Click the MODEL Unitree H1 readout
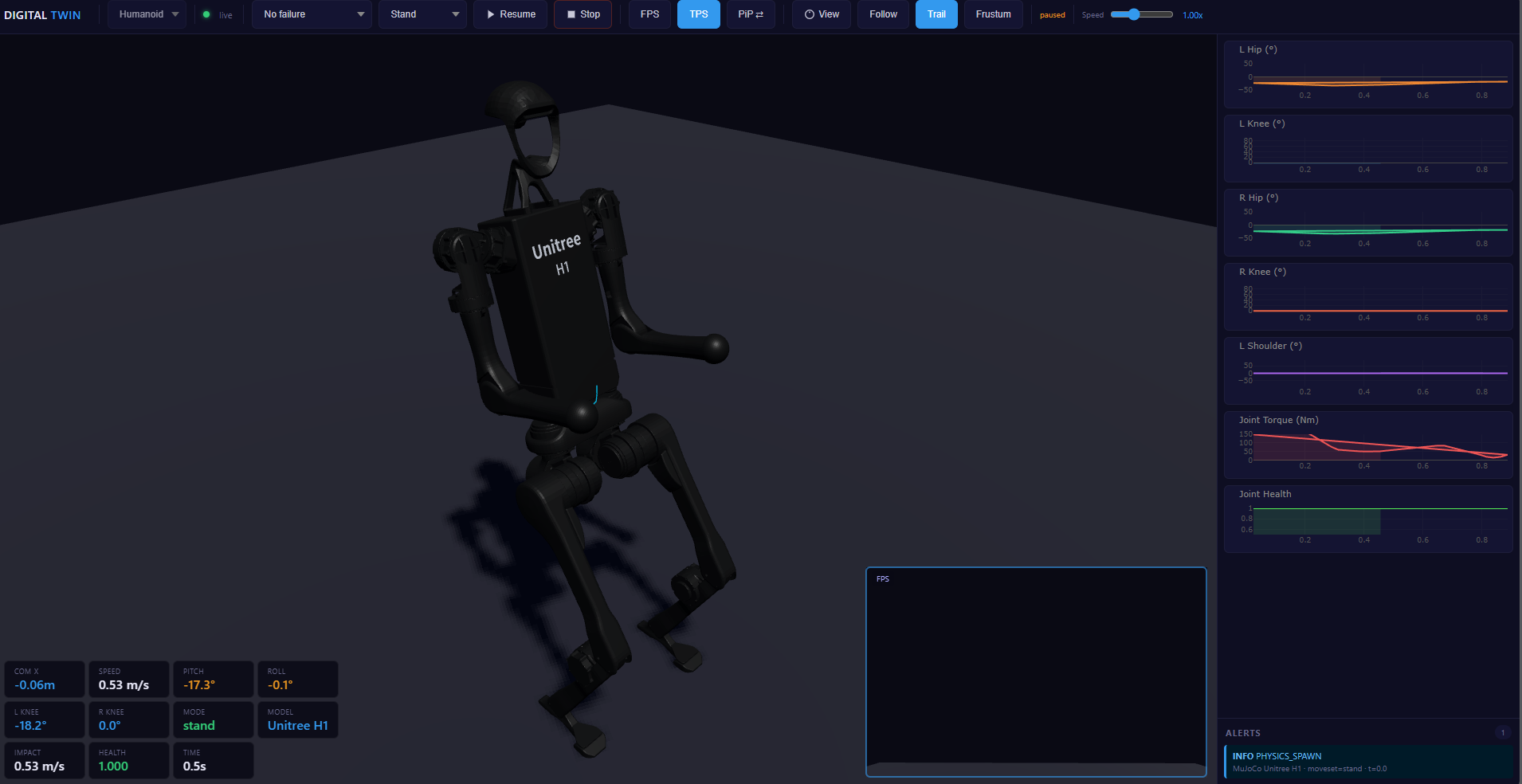The width and height of the screenshot is (1522, 784). [x=298, y=719]
